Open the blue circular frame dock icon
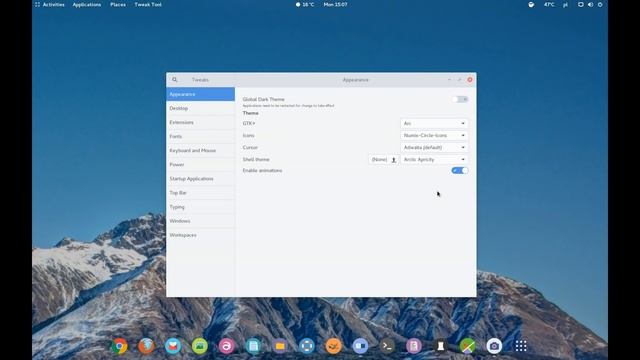This screenshot has width=640, height=360. [x=307, y=346]
